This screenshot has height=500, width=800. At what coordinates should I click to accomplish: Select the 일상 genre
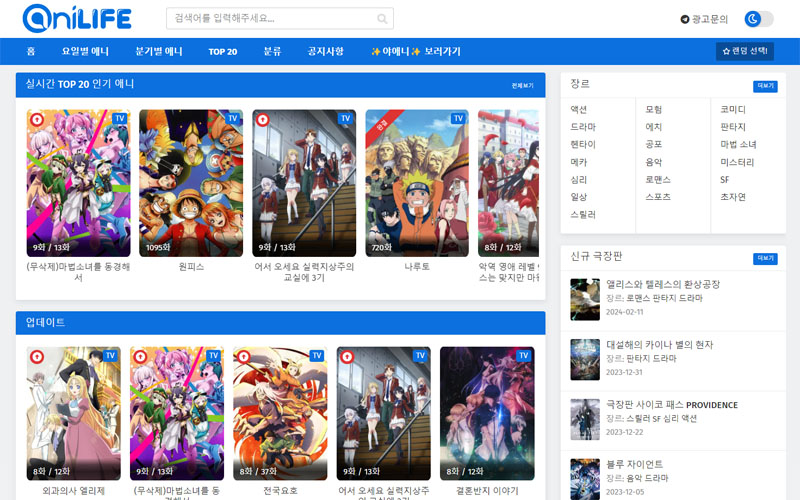579,197
